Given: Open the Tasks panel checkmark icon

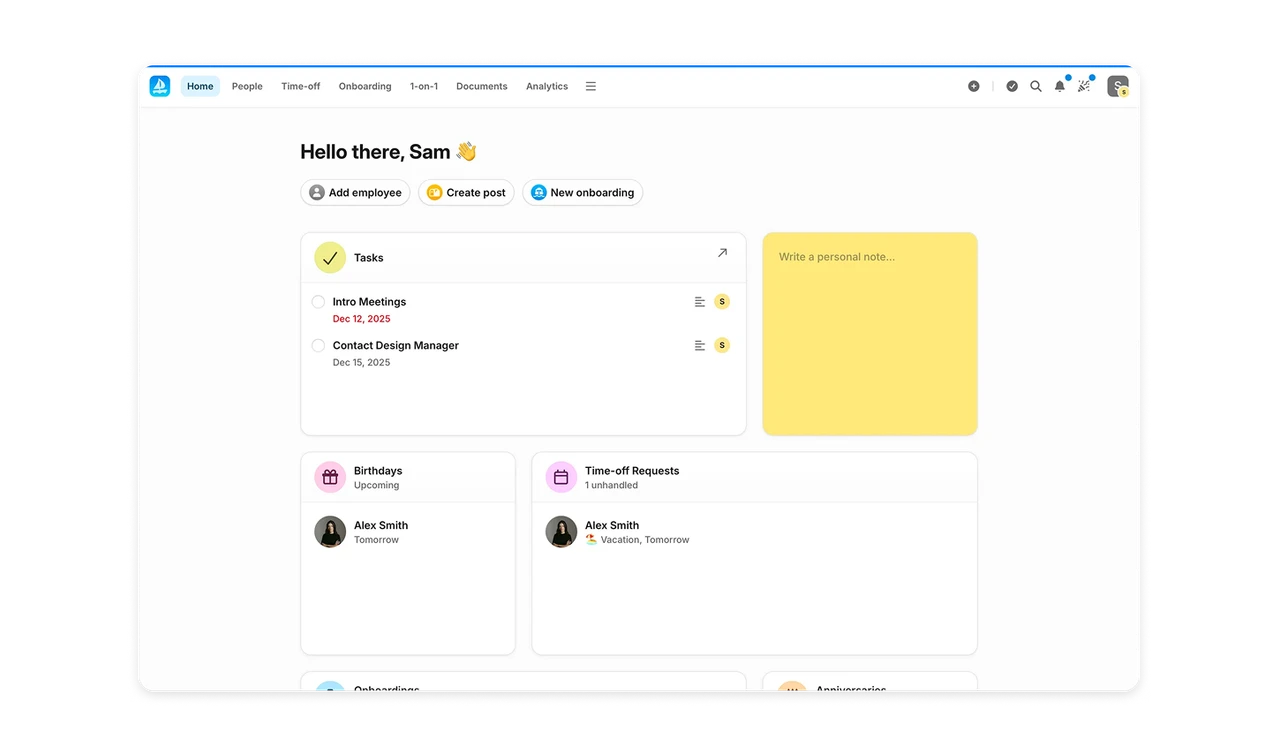Looking at the screenshot, I should pyautogui.click(x=329, y=257).
